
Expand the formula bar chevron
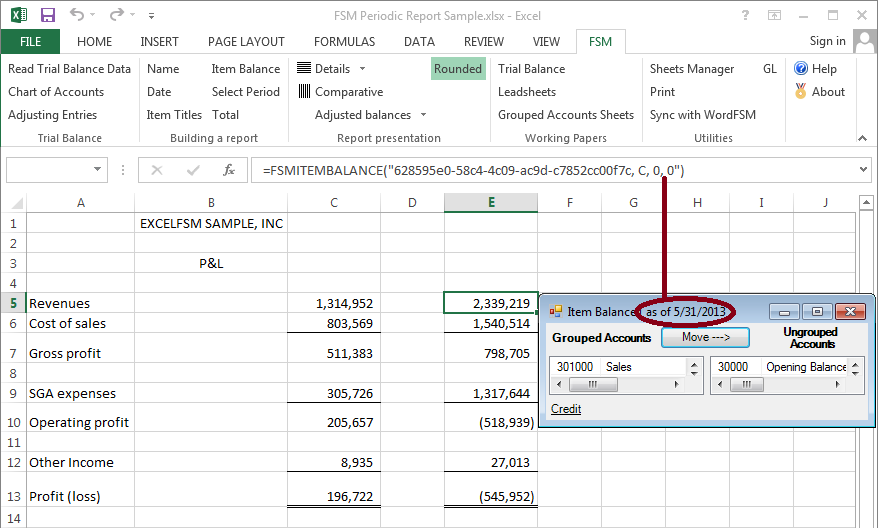point(863,170)
